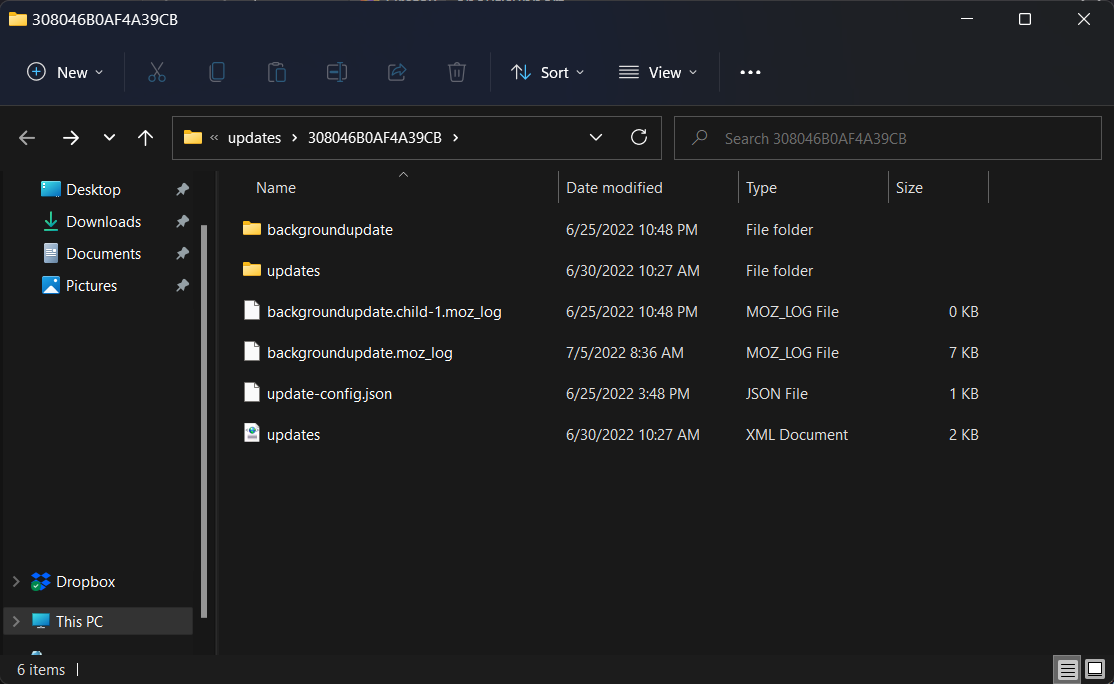This screenshot has width=1114, height=684.
Task: Expand the Dropbox tree node
Action: pos(15,582)
